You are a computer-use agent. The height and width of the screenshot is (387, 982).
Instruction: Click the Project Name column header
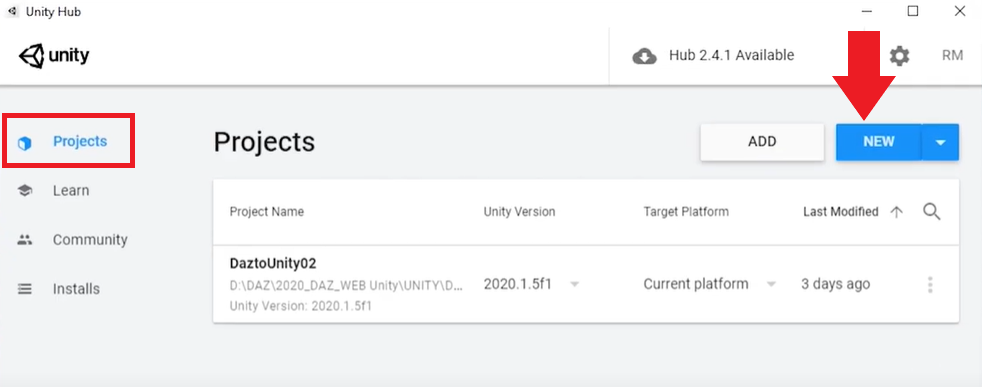pyautogui.click(x=267, y=212)
